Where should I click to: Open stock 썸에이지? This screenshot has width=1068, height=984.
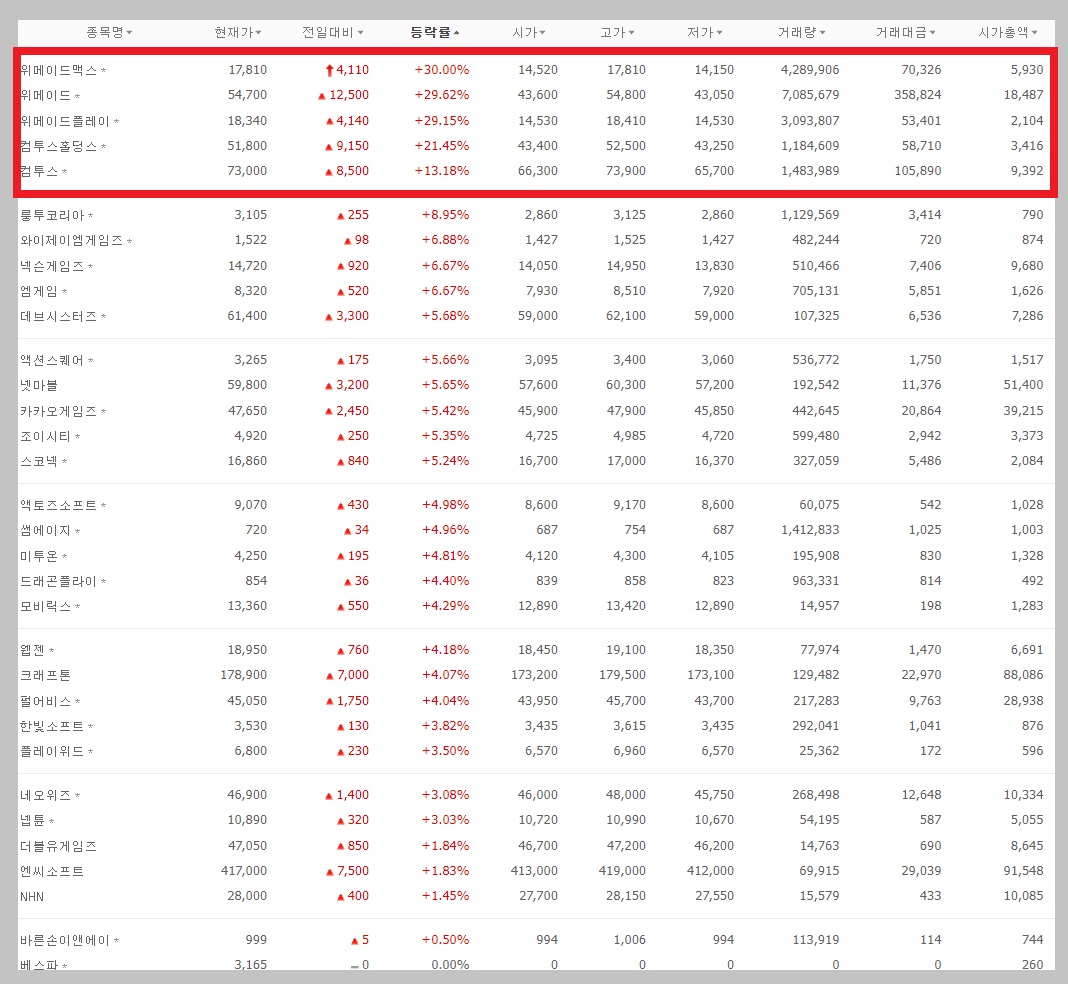[46, 530]
